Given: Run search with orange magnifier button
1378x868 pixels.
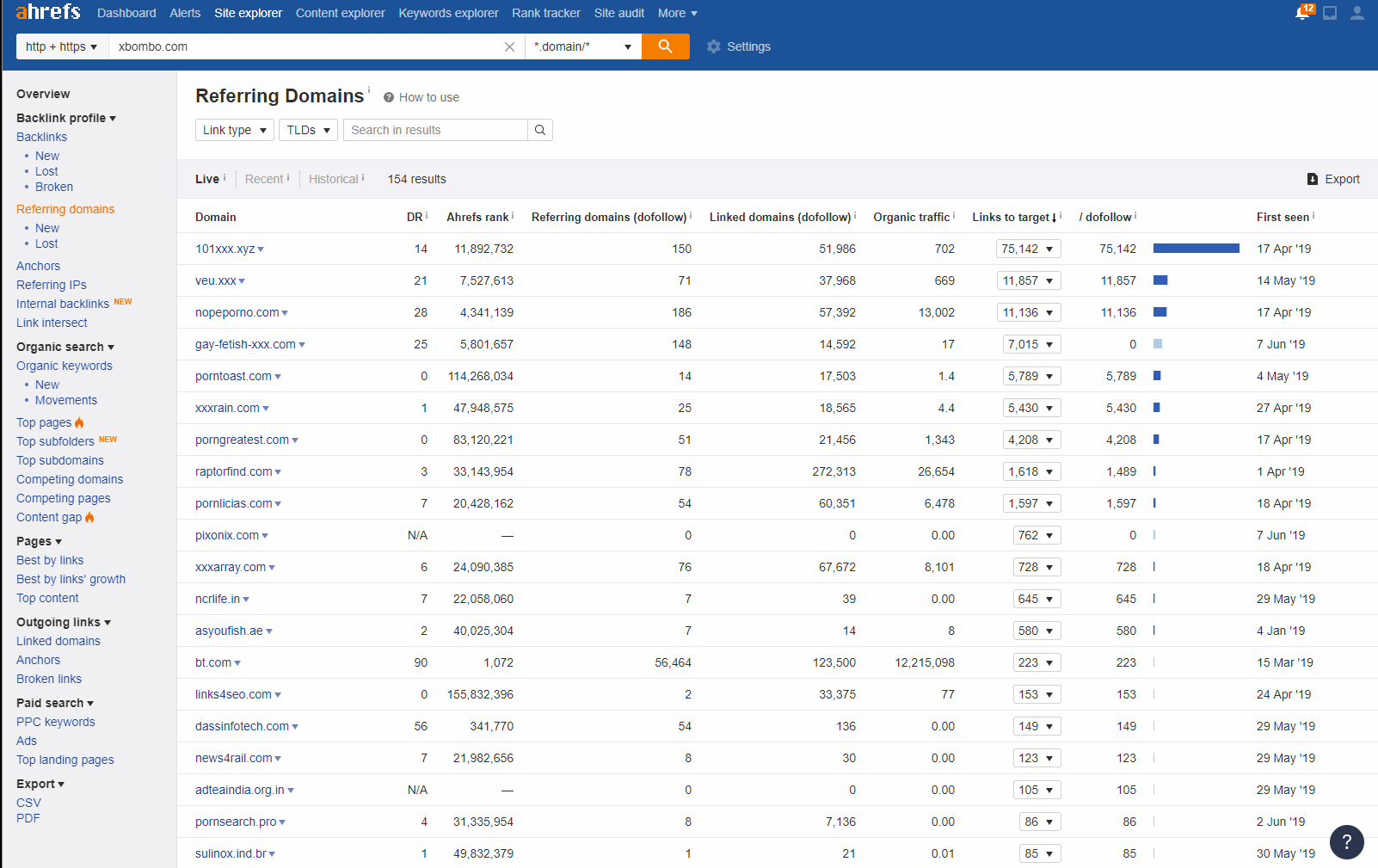Looking at the screenshot, I should pos(665,46).
